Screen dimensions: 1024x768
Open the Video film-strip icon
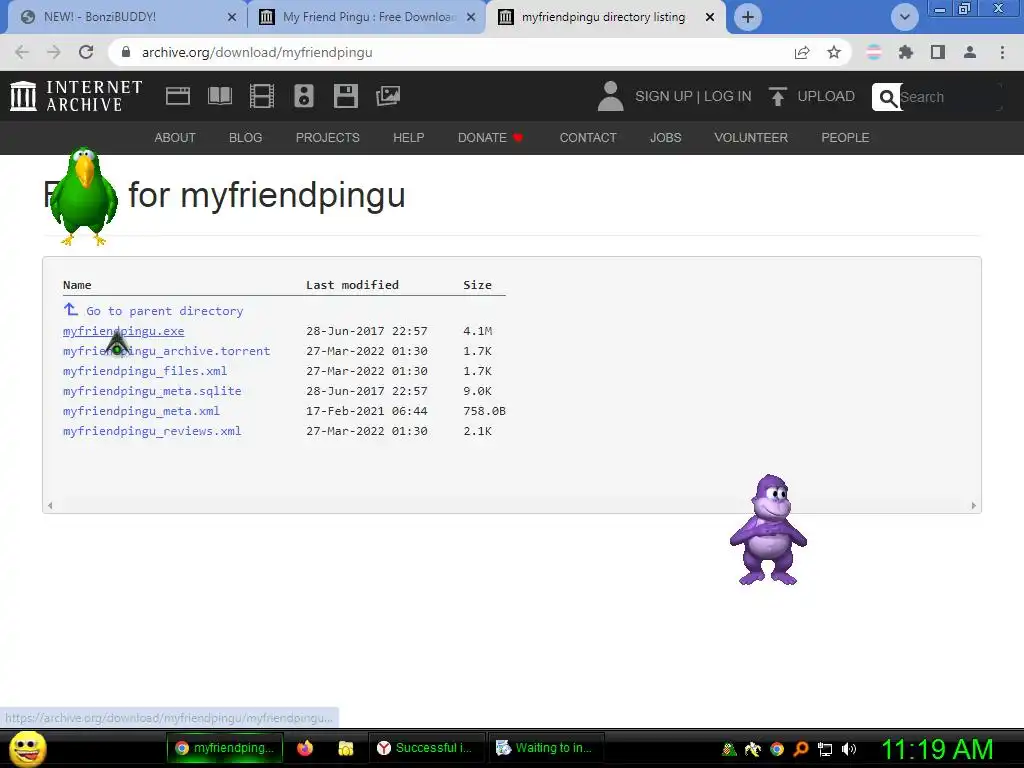262,96
